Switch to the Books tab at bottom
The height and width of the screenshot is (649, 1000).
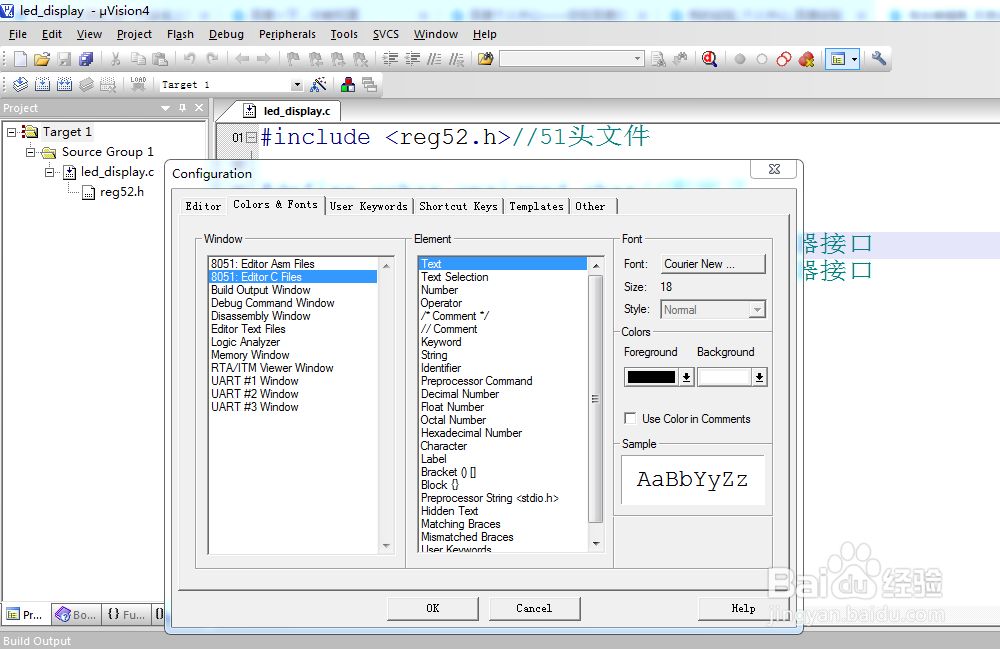pos(75,615)
